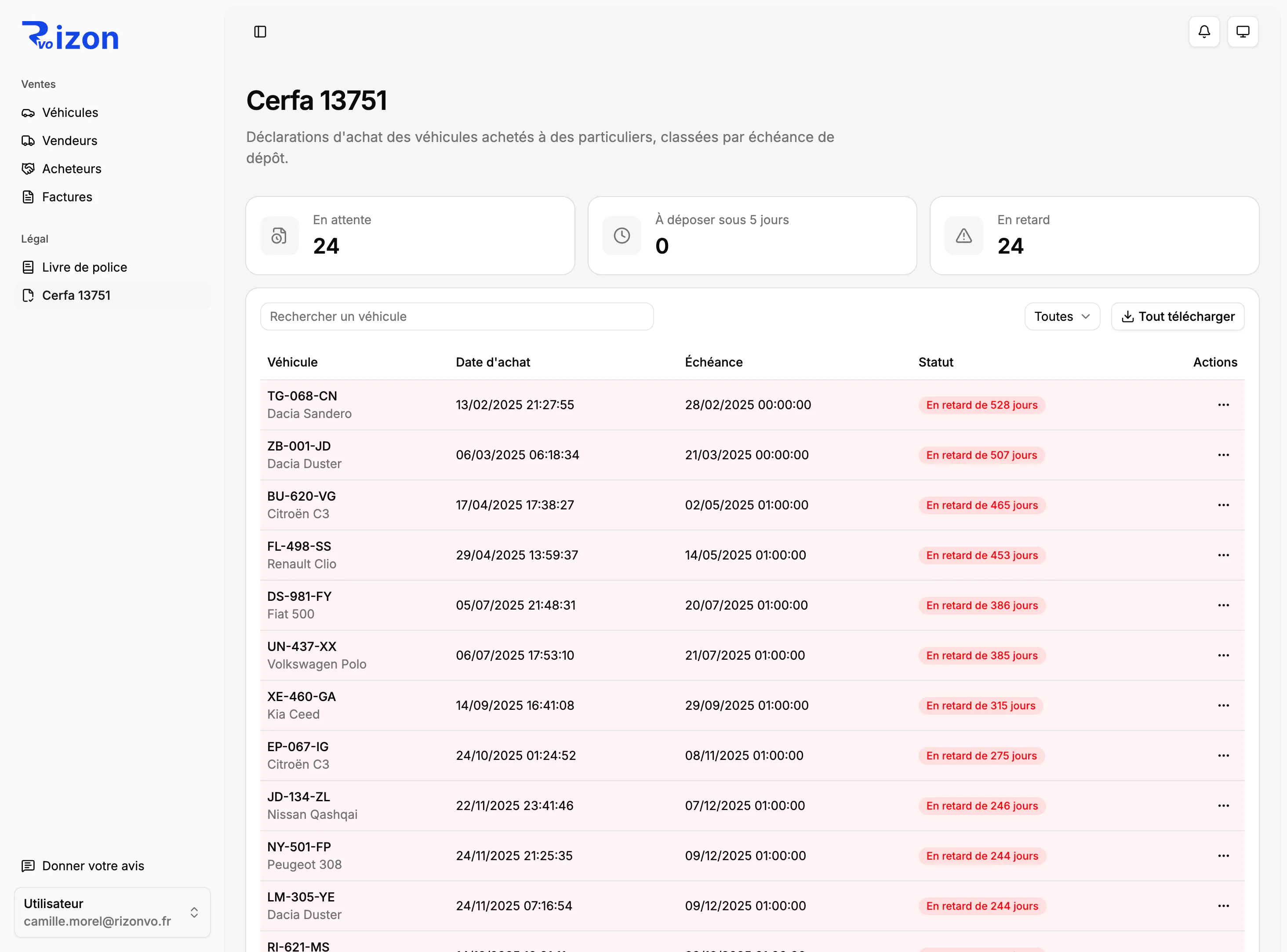Image resolution: width=1287 pixels, height=952 pixels.
Task: Click the À déposer sous 5 jours card
Action: (x=752, y=236)
